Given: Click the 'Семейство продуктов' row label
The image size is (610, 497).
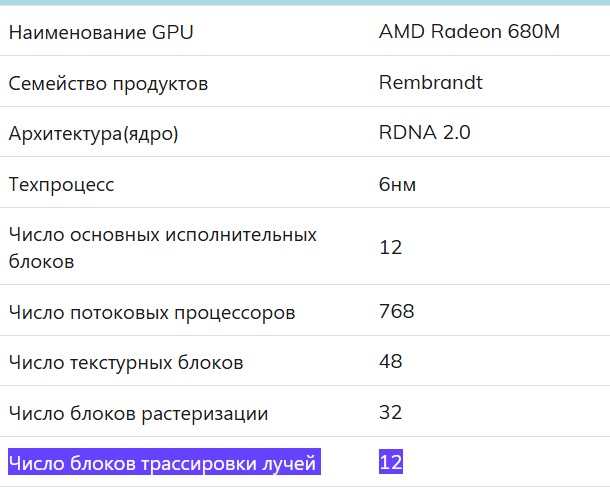Looking at the screenshot, I should [x=108, y=83].
